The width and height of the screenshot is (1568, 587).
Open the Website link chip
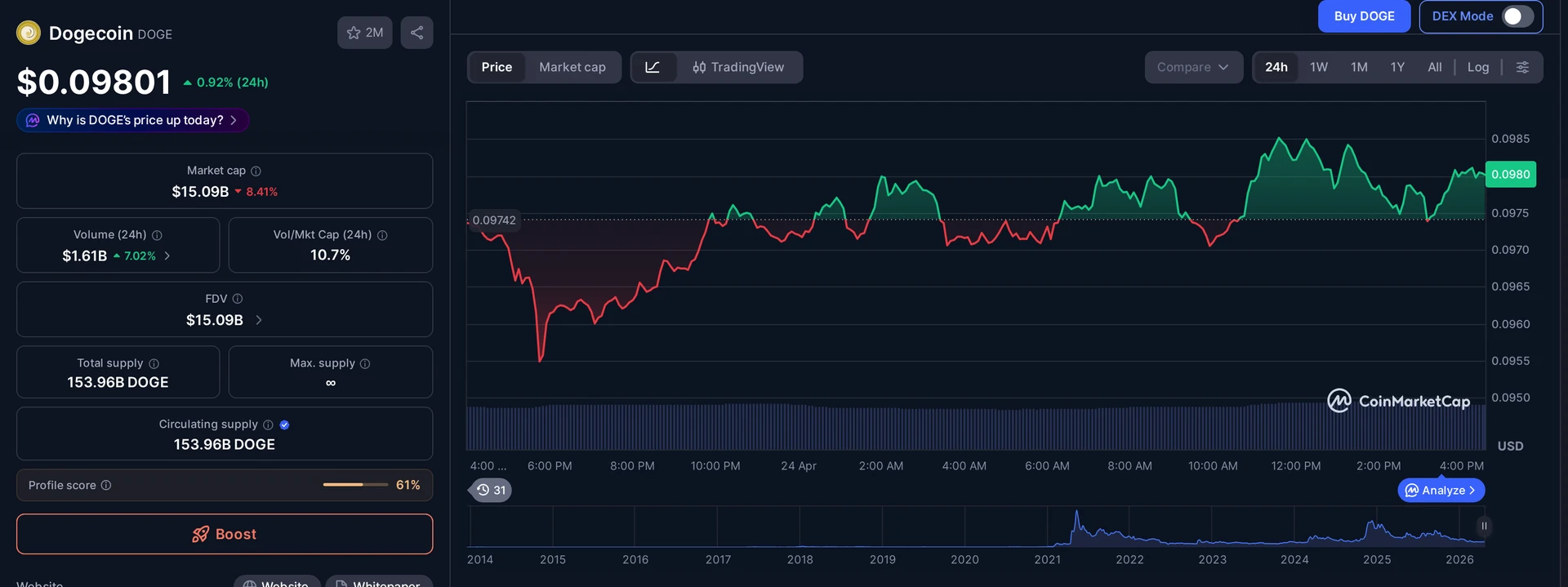[277, 582]
